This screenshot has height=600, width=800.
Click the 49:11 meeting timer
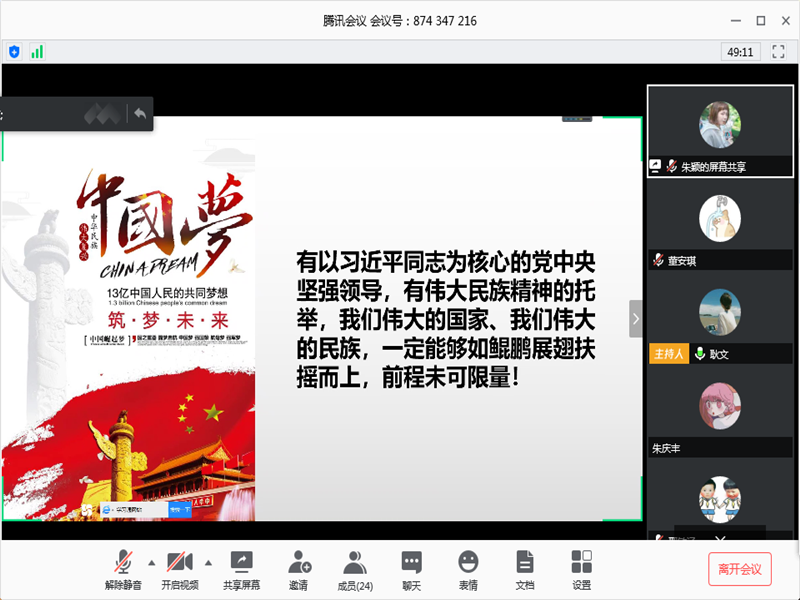[740, 52]
